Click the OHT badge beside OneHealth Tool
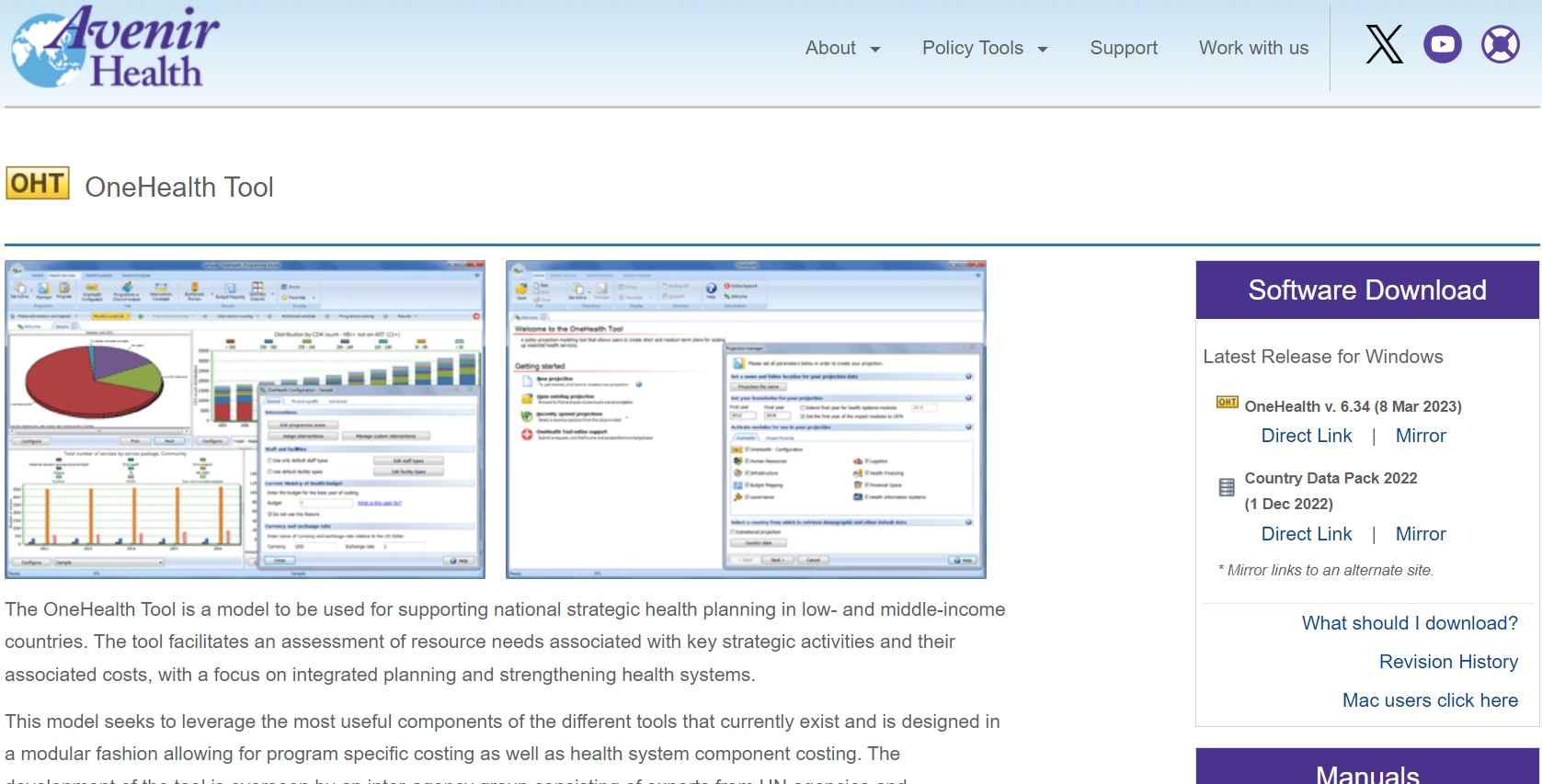 pos(38,183)
